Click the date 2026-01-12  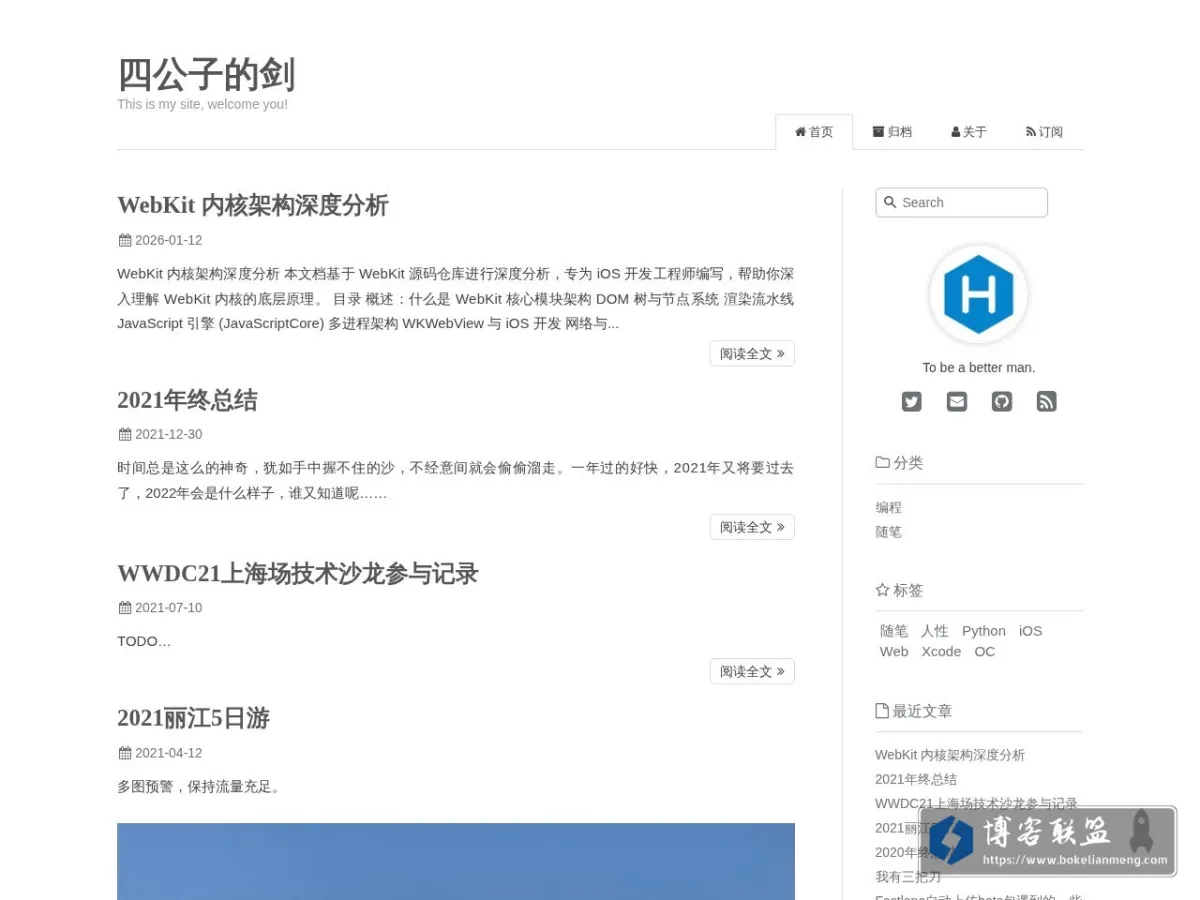point(168,240)
